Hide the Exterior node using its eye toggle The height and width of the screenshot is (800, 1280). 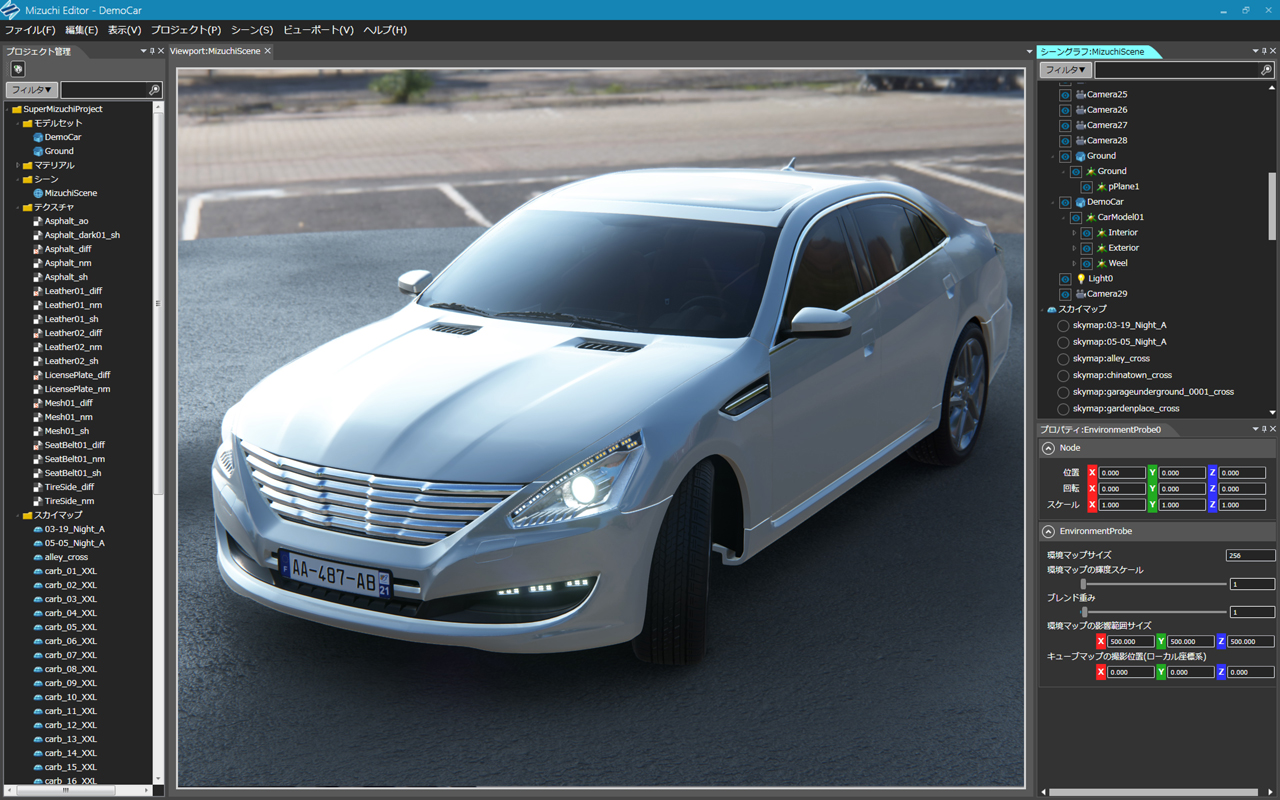click(1086, 248)
